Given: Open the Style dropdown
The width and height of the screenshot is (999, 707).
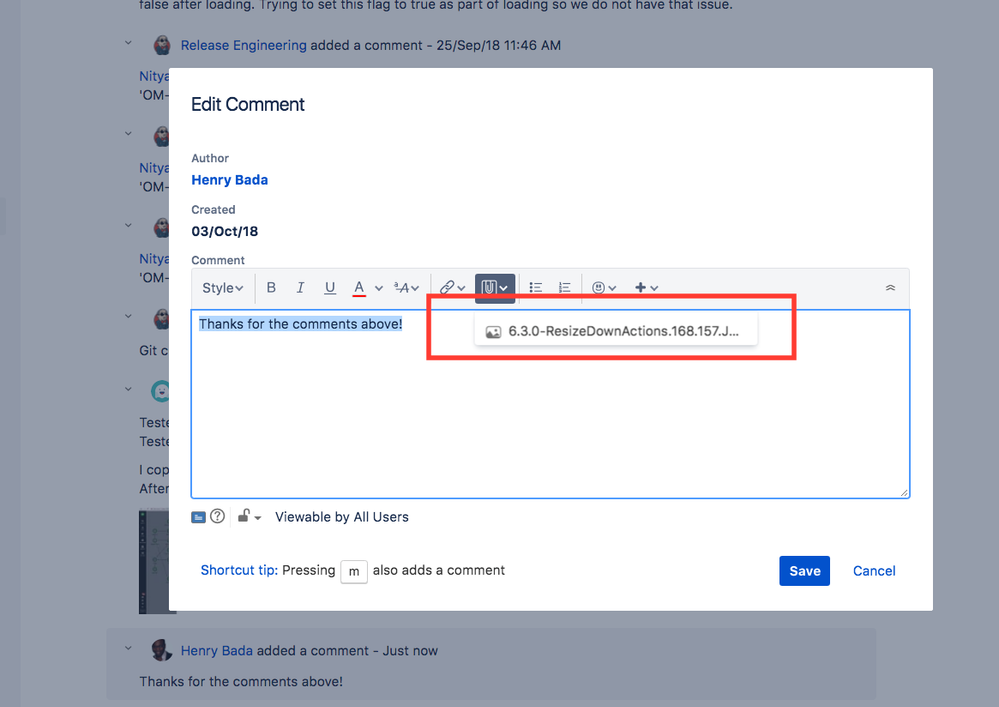Looking at the screenshot, I should point(222,288).
